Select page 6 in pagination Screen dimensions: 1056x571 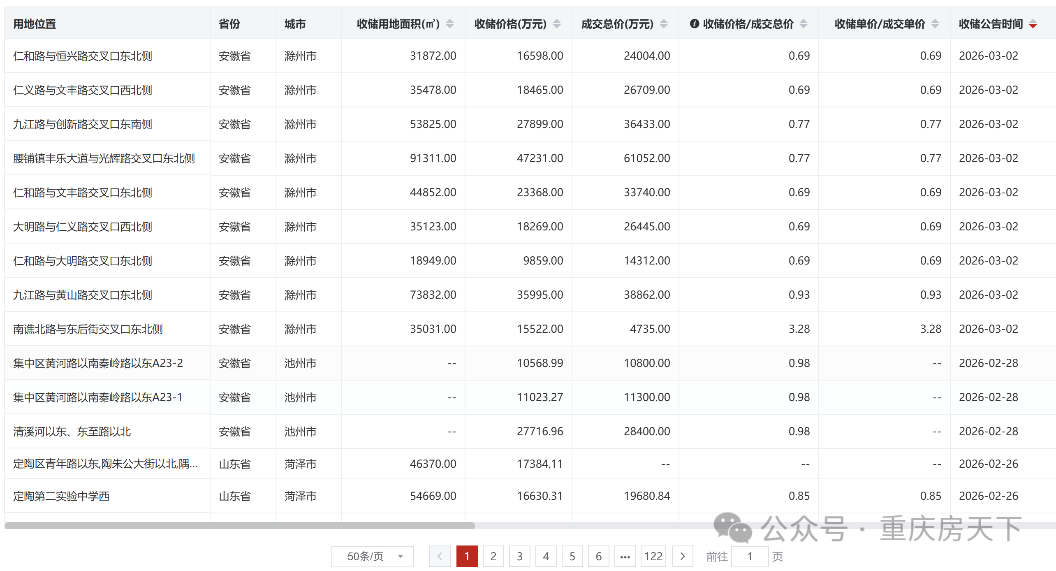(x=598, y=556)
